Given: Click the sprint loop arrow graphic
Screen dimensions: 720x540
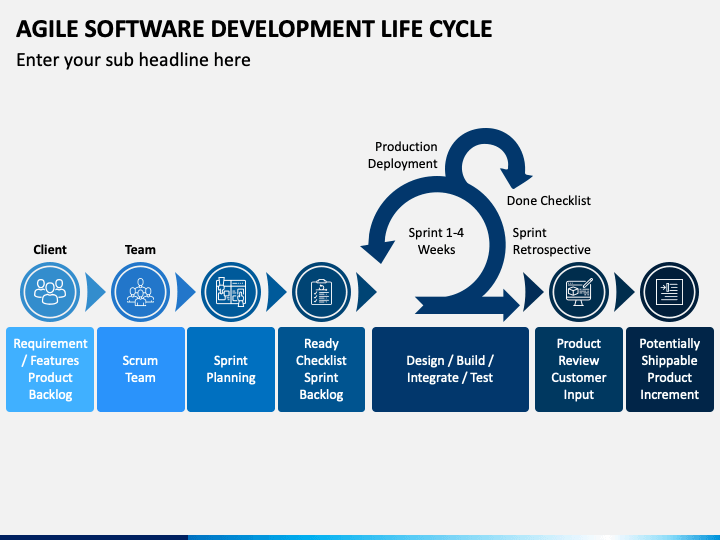Looking at the screenshot, I should [x=448, y=224].
